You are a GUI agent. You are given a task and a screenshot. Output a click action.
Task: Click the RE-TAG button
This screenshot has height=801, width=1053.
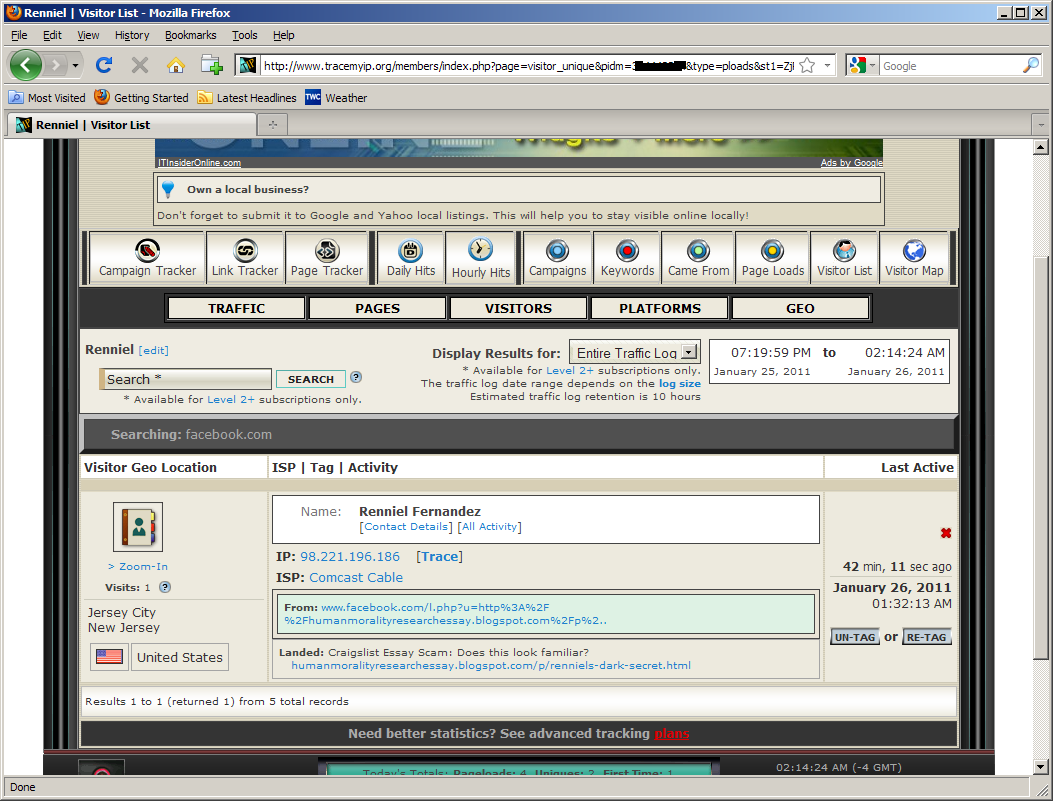tap(926, 637)
